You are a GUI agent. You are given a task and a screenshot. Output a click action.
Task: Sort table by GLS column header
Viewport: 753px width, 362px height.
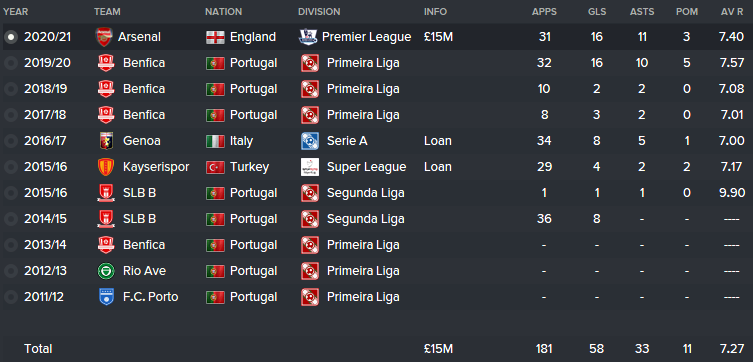597,12
